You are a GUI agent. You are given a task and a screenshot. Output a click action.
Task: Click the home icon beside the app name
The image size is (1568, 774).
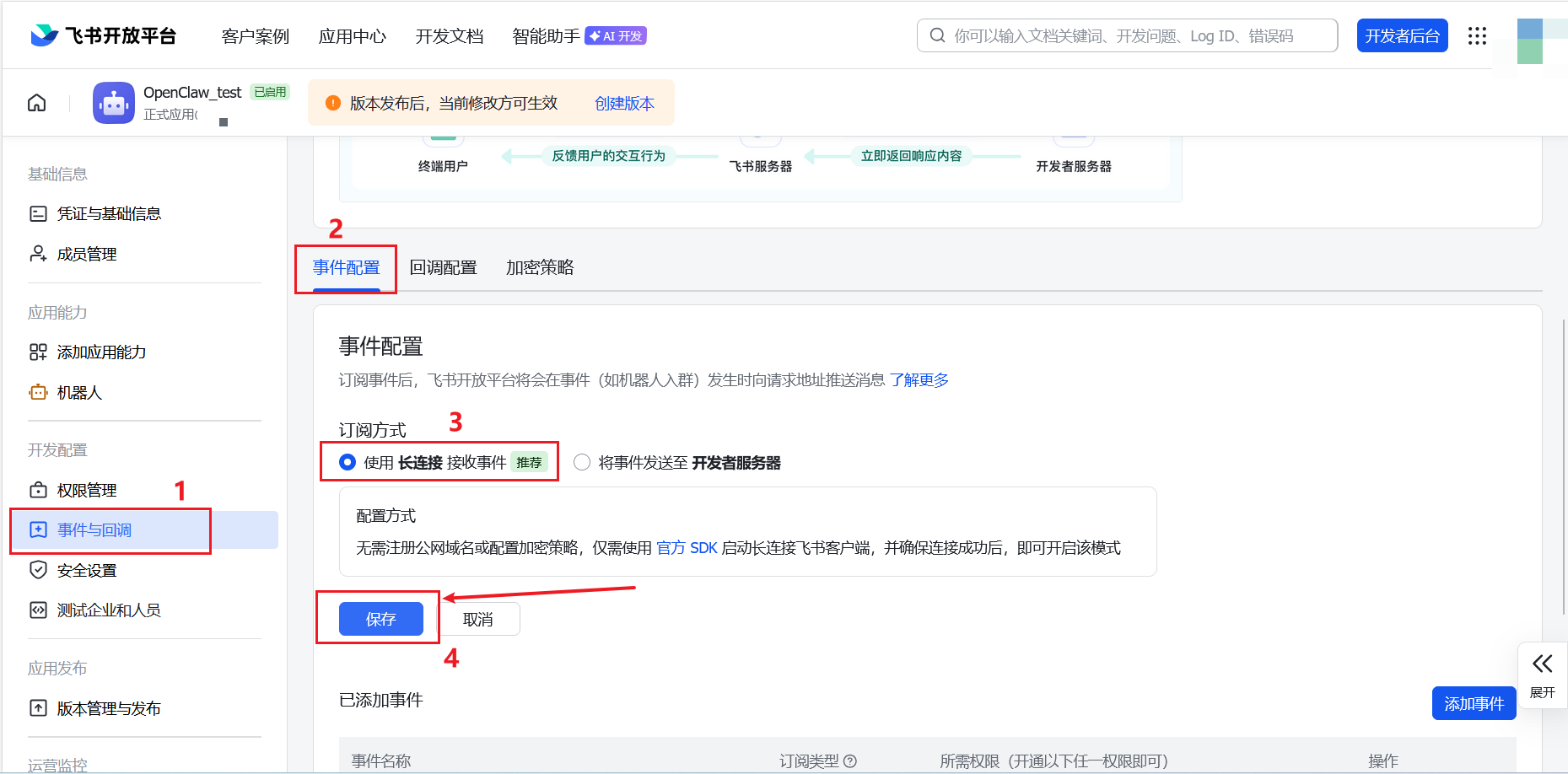(36, 102)
